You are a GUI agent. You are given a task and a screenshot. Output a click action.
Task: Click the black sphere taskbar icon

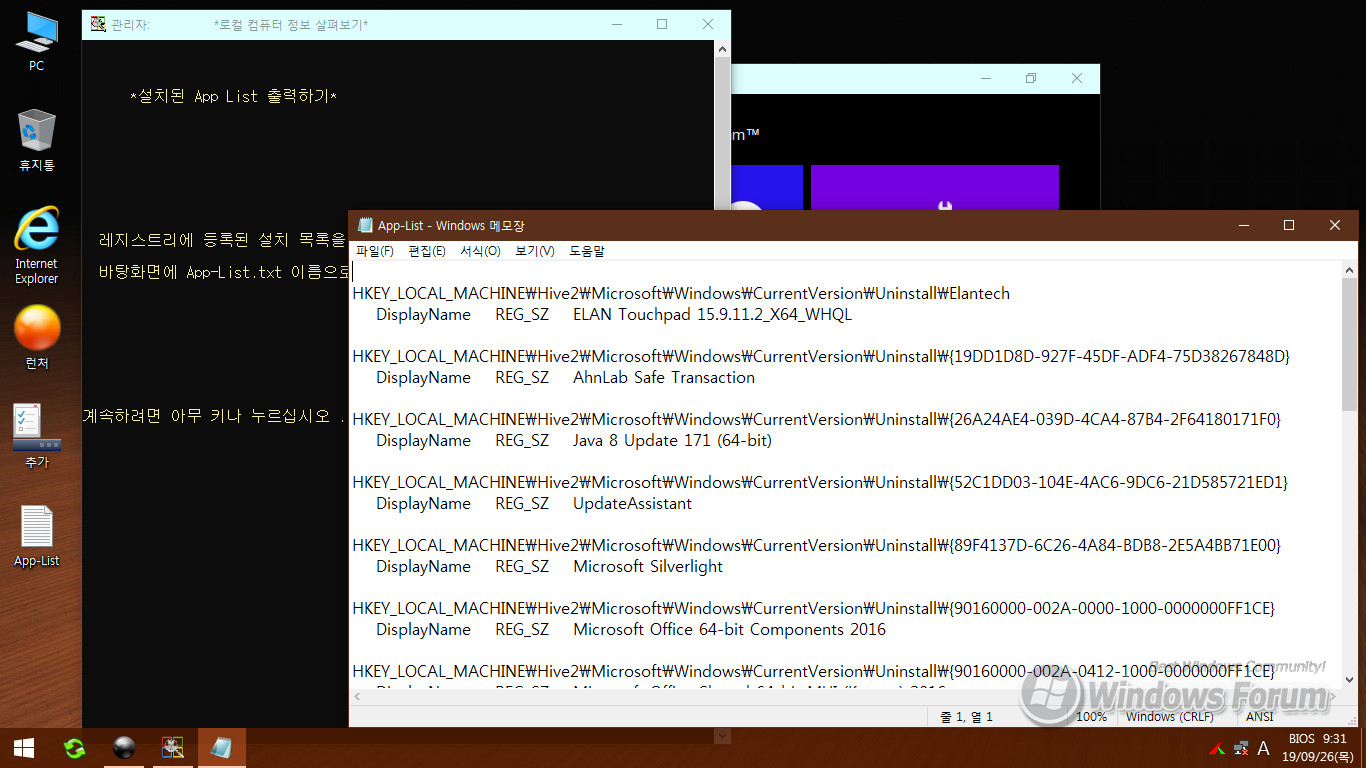click(x=124, y=748)
